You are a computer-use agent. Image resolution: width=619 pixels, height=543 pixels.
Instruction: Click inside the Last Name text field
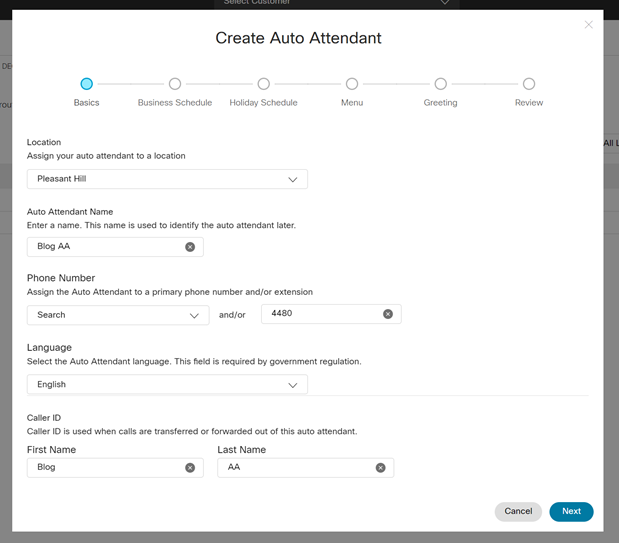[x=295, y=468]
